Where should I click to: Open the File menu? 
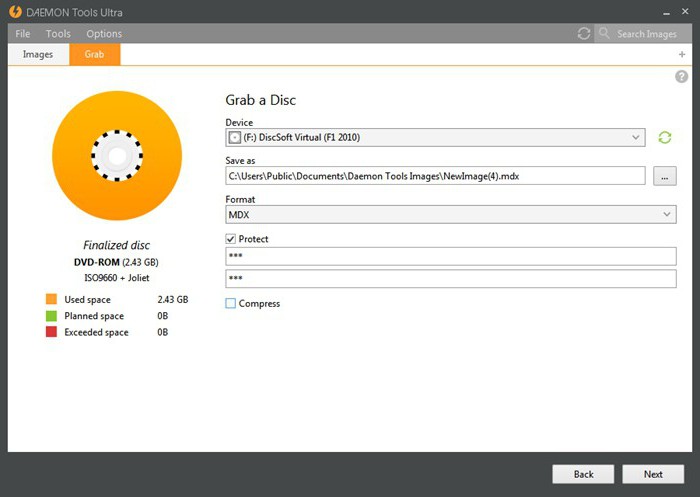tap(22, 33)
